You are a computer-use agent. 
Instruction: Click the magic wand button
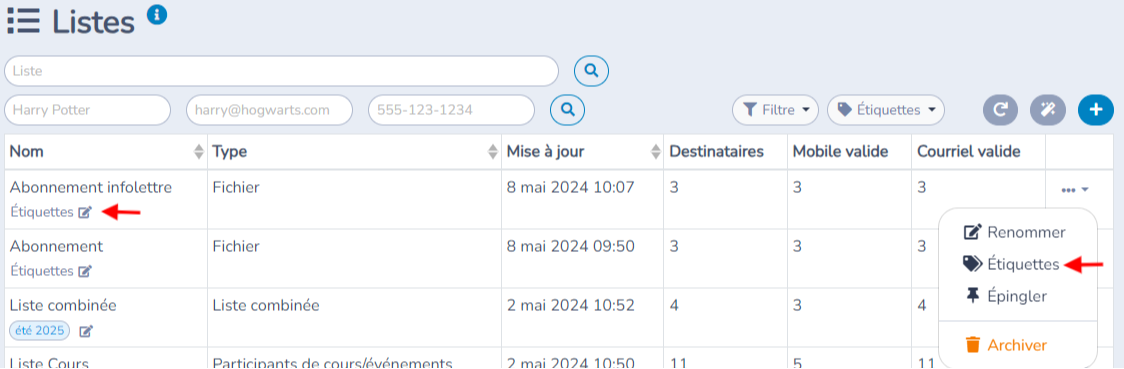[x=1048, y=110]
